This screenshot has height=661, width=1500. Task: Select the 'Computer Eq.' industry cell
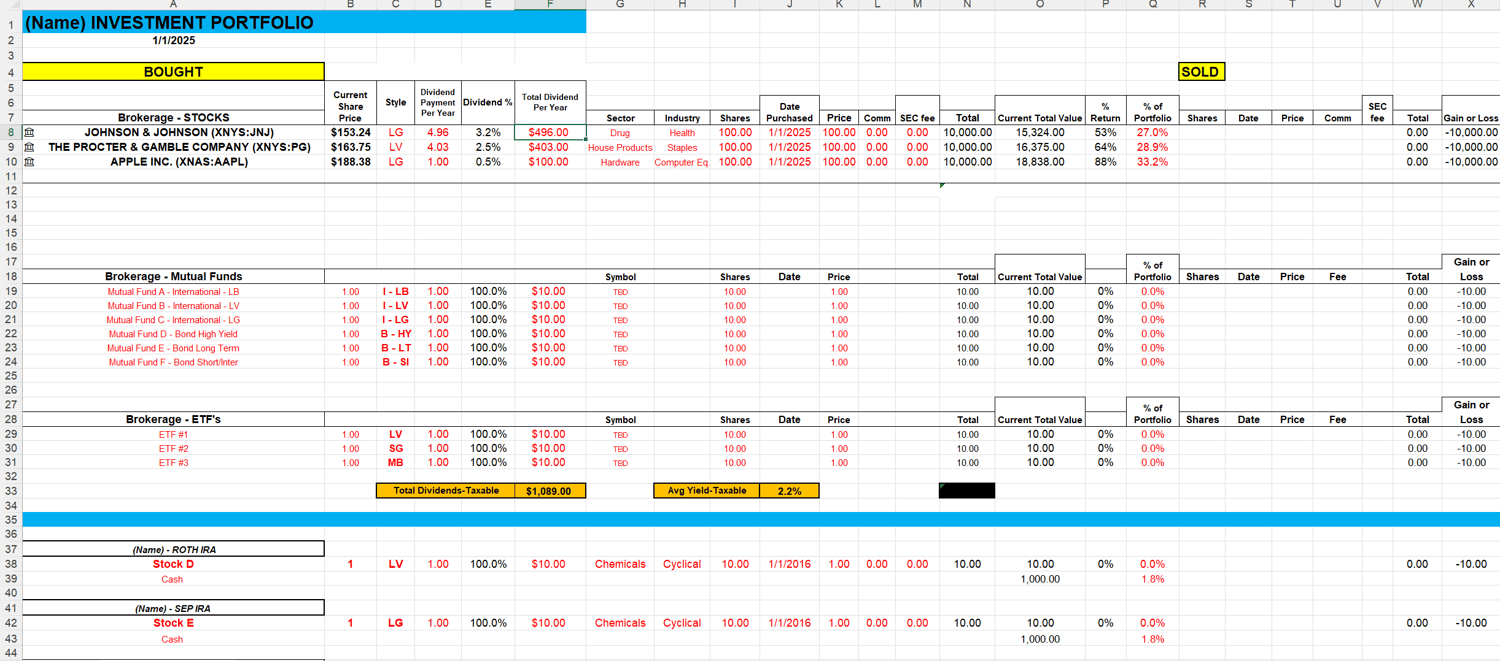[682, 162]
